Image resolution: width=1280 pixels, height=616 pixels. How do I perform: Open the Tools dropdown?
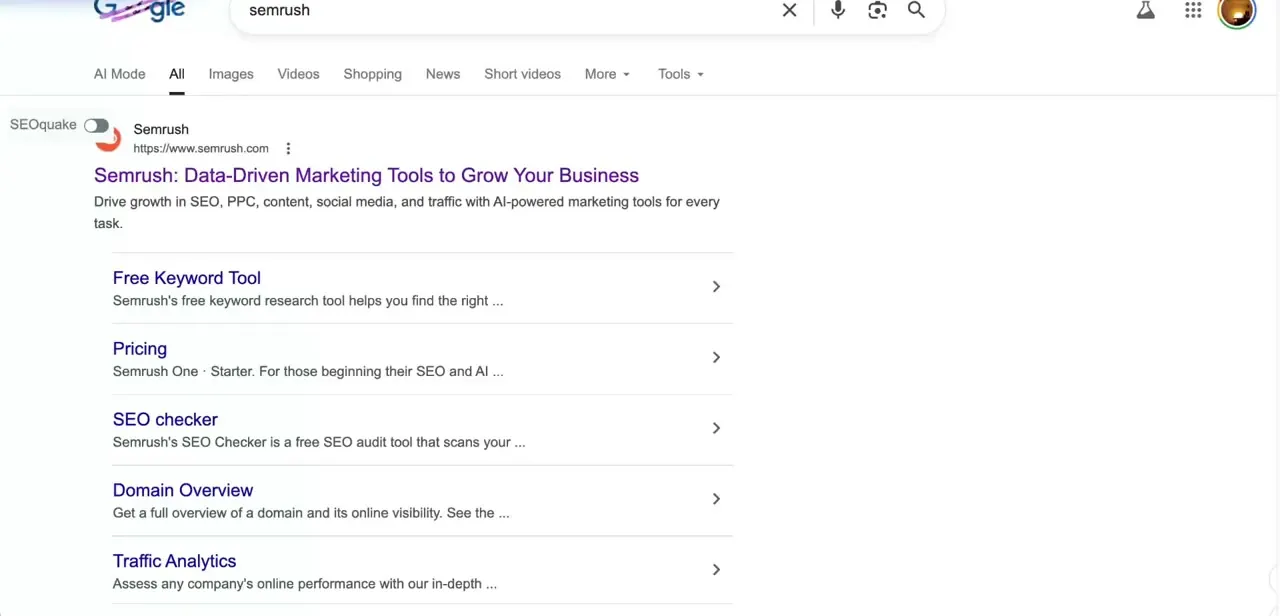pyautogui.click(x=681, y=74)
